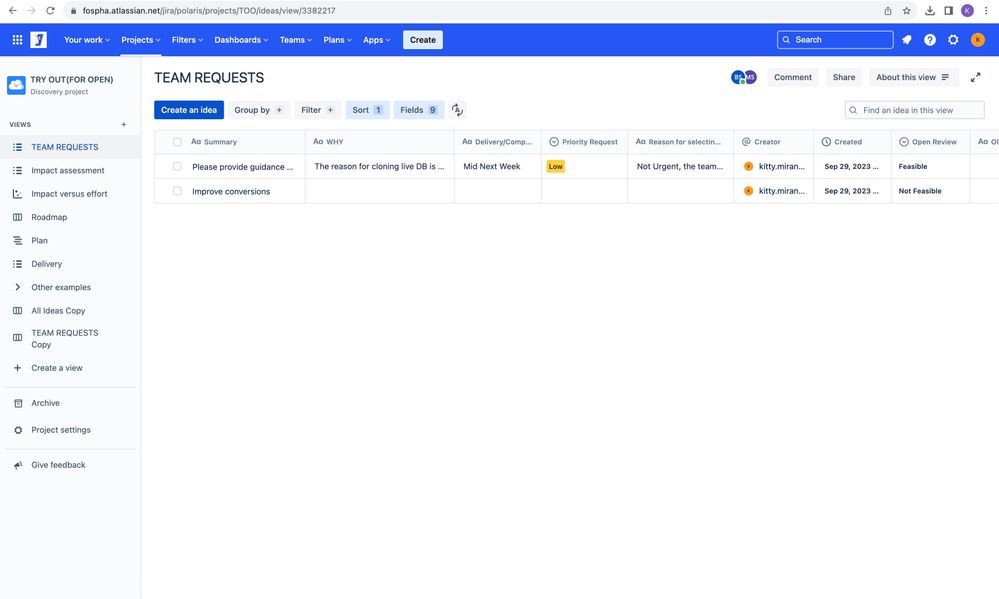
Task: Select the Roadmap view icon
Action: [x=15, y=216]
